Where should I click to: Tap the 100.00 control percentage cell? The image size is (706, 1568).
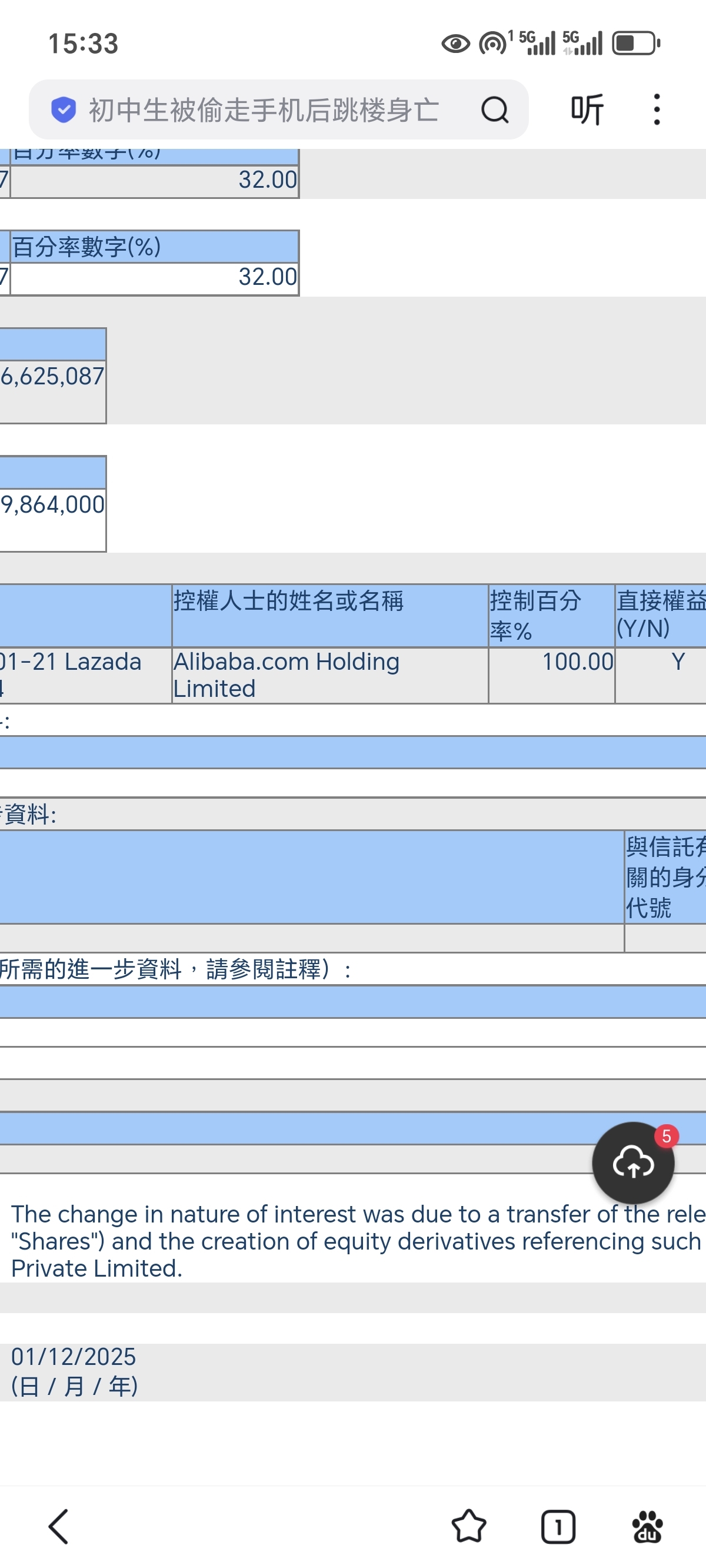pos(551,675)
